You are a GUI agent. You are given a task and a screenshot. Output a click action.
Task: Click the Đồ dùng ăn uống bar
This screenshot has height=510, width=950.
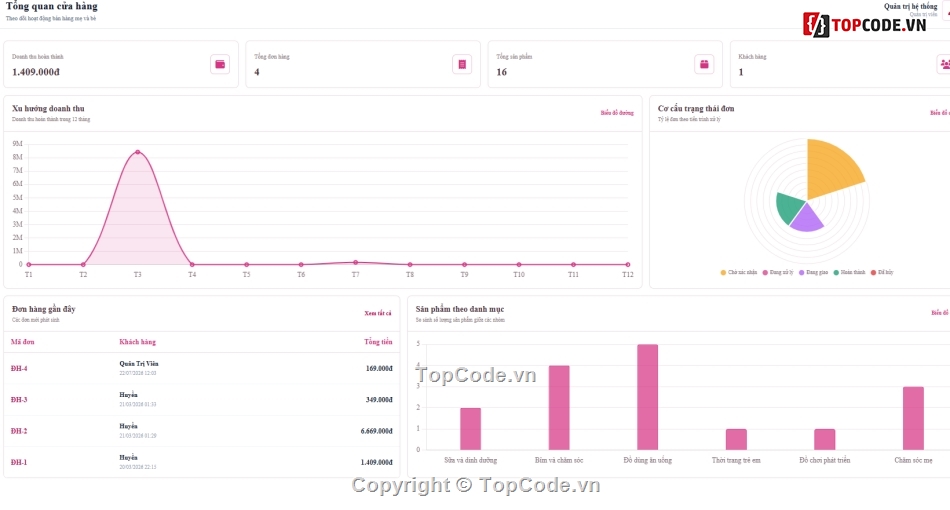click(x=648, y=397)
